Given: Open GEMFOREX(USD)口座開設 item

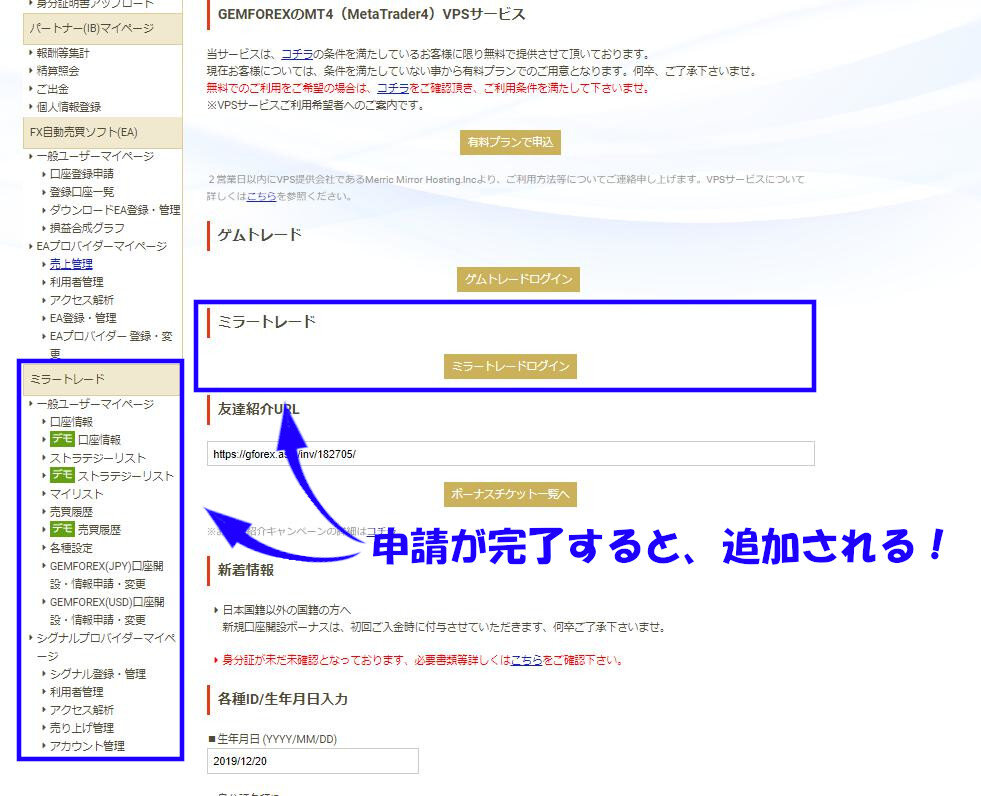Looking at the screenshot, I should (106, 611).
